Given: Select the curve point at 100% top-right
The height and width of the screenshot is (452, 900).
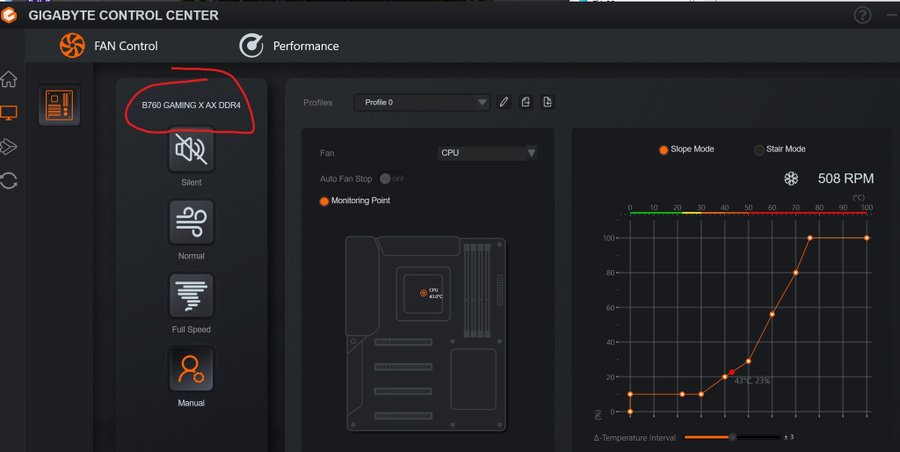Looking at the screenshot, I should tap(867, 238).
